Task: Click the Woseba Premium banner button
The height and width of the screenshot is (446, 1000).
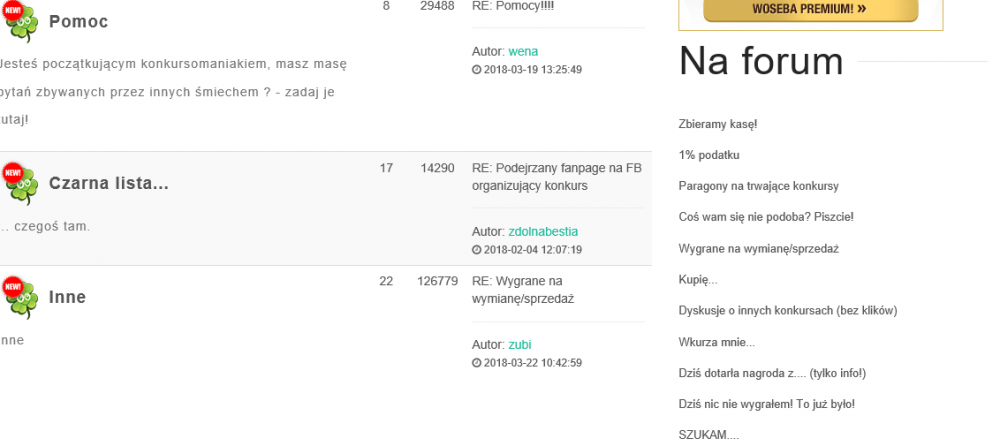Action: 810,10
